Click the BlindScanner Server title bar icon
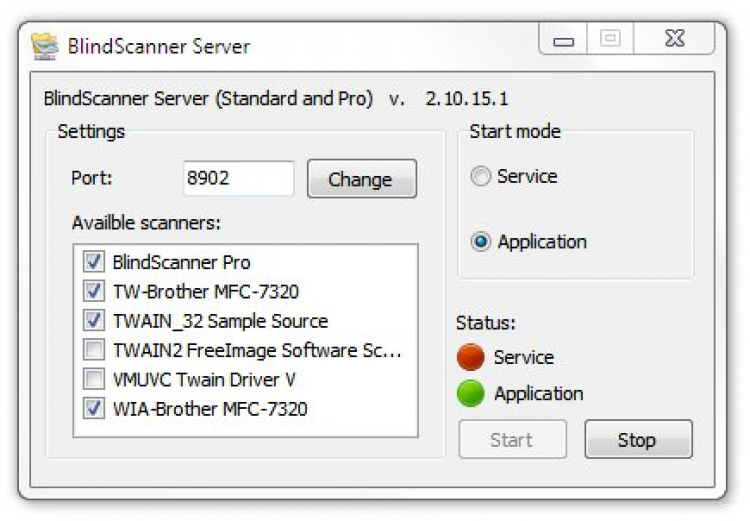Image resolution: width=750 pixels, height=521 pixels. pyautogui.click(x=44, y=46)
